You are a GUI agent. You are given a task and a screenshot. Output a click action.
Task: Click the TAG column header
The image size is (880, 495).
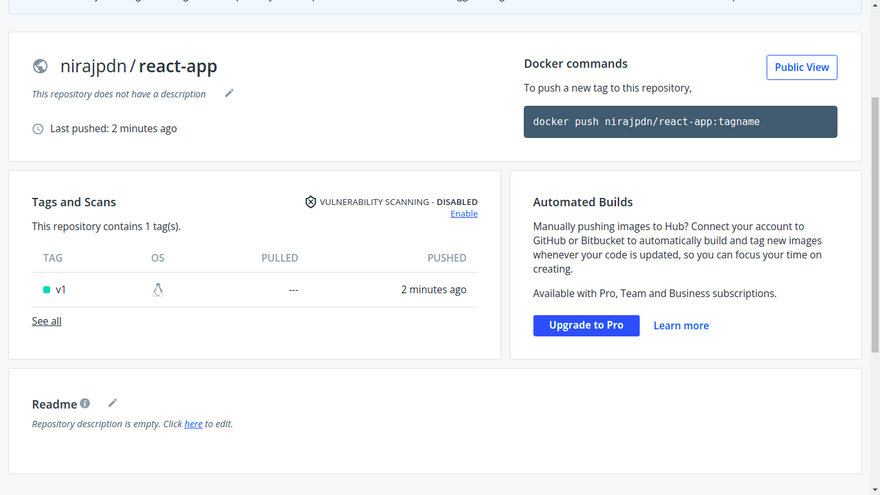[x=53, y=258]
